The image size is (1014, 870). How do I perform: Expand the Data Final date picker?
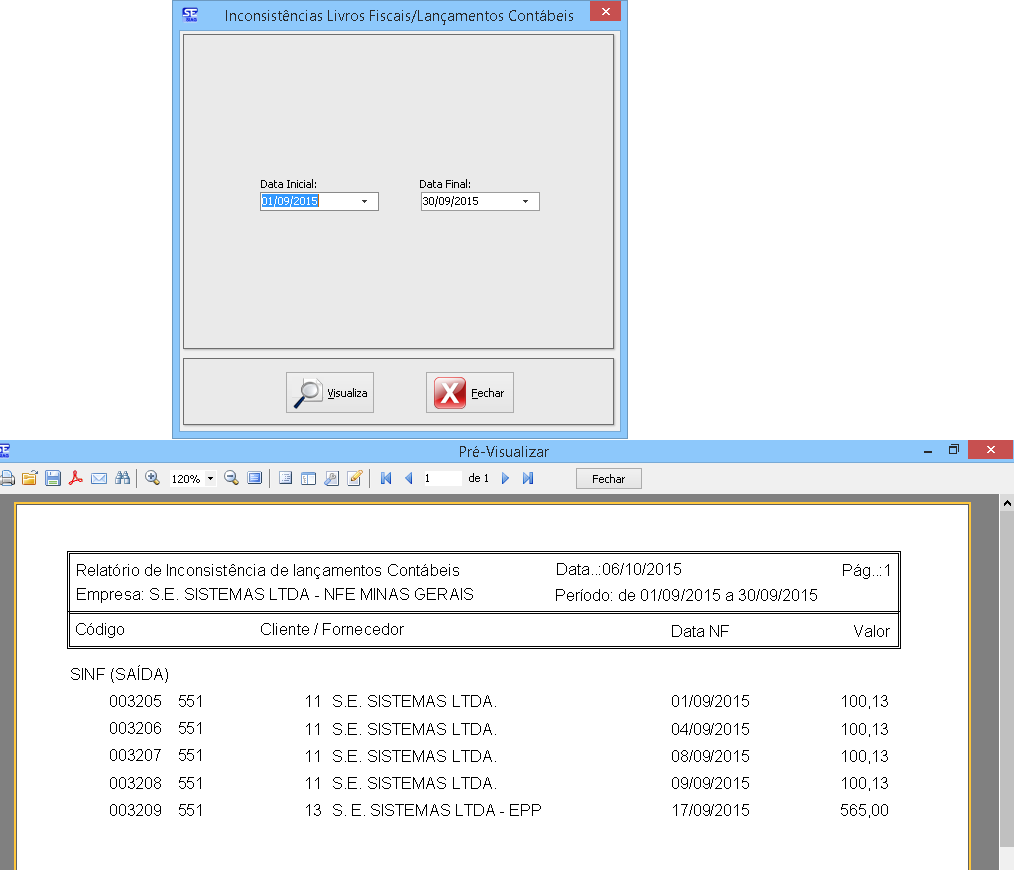(x=525, y=202)
